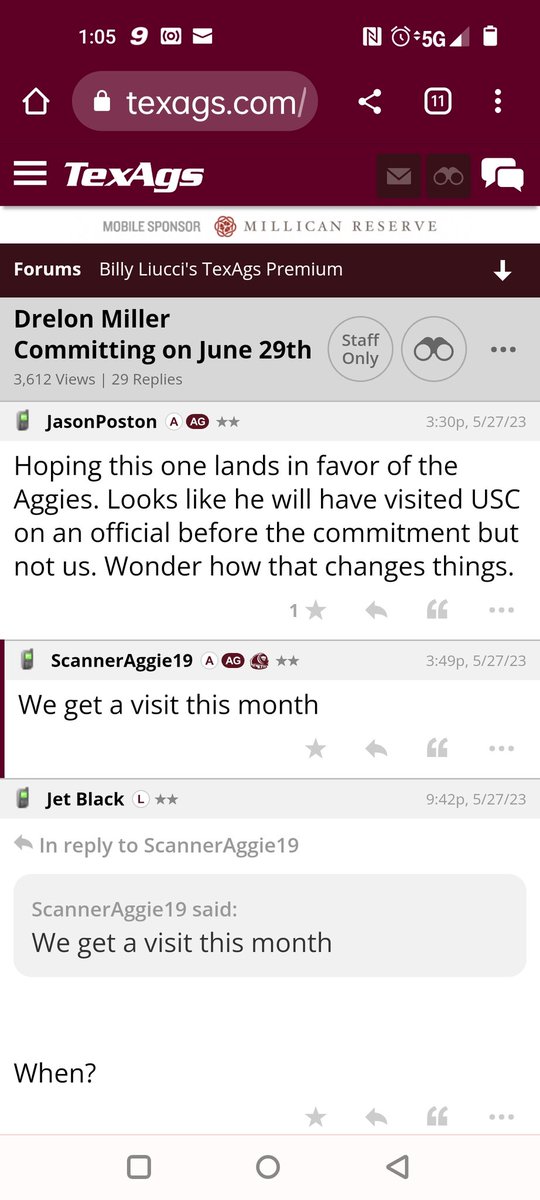Reply to ScannerAggie19's post
The height and width of the screenshot is (1200, 540).
(x=376, y=748)
